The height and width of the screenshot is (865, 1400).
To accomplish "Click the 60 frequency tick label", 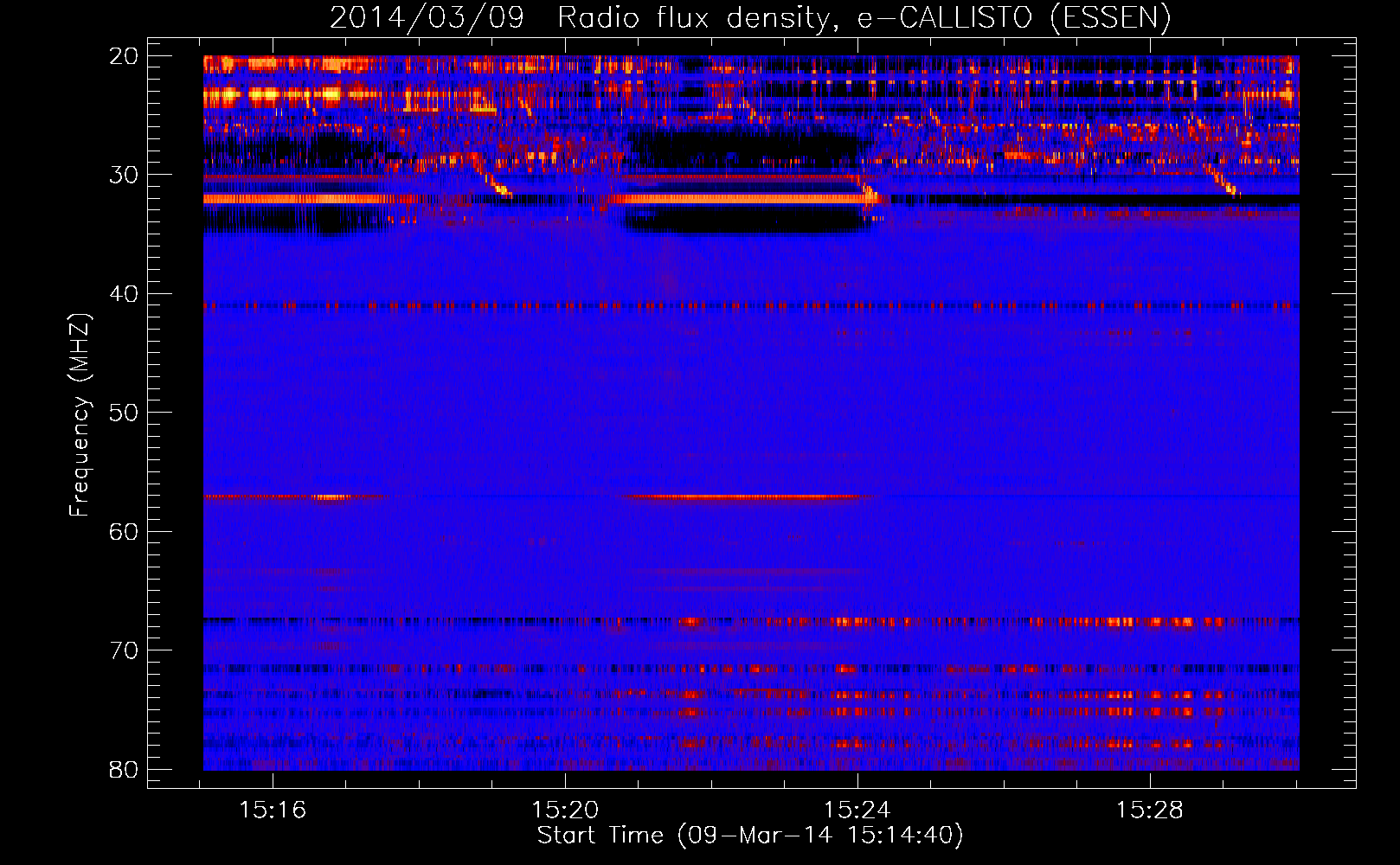I will point(124,531).
